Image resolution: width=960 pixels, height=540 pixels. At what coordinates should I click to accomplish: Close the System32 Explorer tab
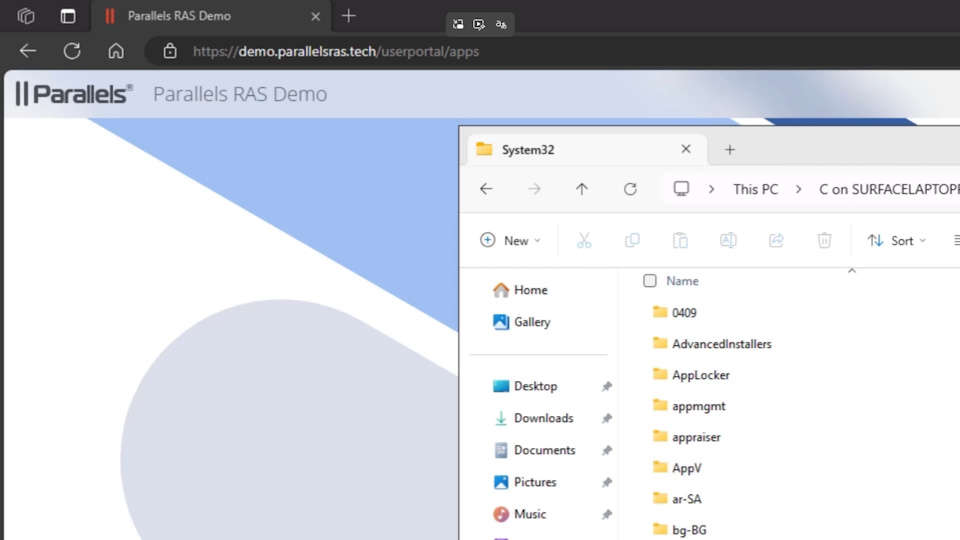pyautogui.click(x=686, y=149)
